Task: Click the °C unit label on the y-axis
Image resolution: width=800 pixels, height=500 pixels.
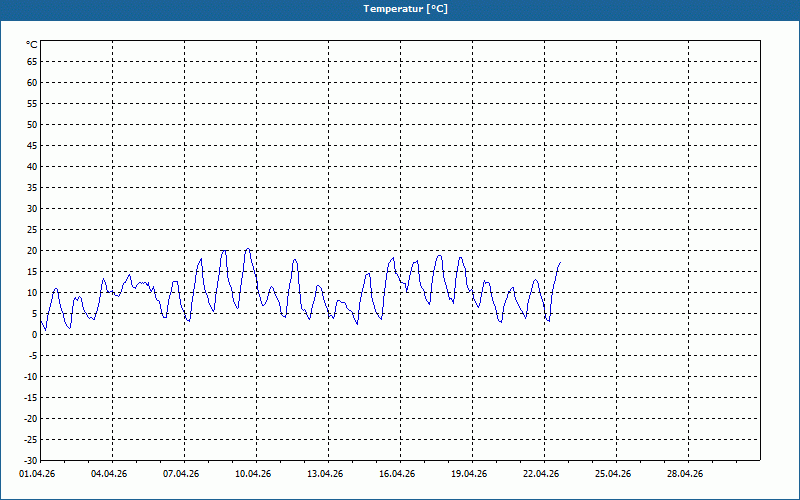Action: [31, 44]
